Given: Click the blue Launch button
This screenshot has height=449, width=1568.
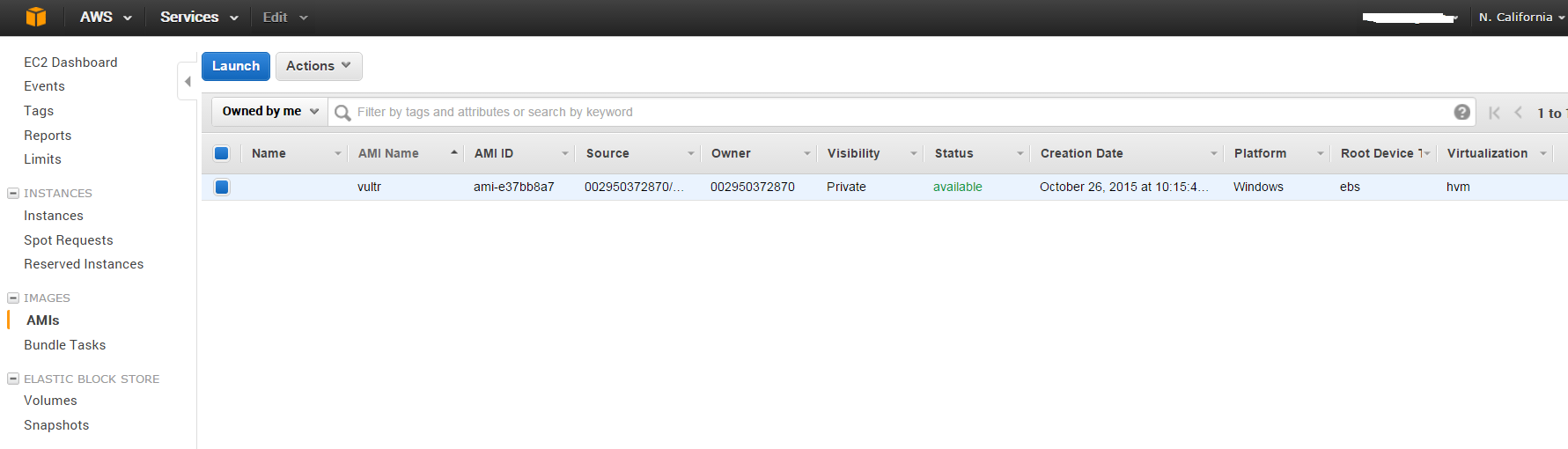Looking at the screenshot, I should coord(236,66).
